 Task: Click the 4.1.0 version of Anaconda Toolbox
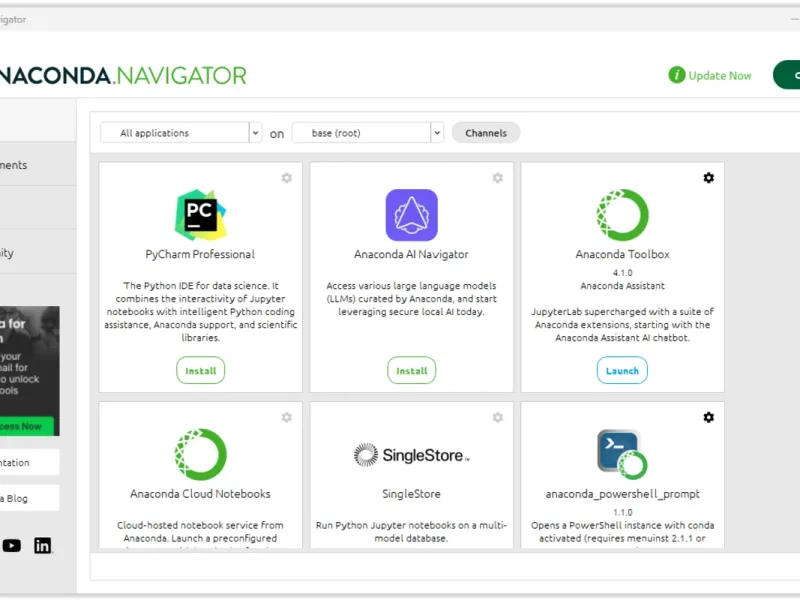[x=622, y=272]
